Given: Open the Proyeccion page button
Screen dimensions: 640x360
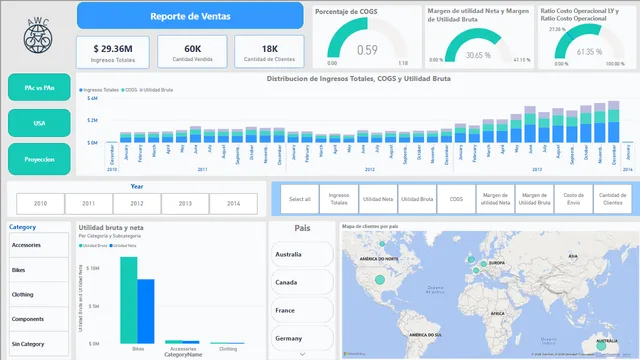Looking at the screenshot, I should pyautogui.click(x=39, y=159).
